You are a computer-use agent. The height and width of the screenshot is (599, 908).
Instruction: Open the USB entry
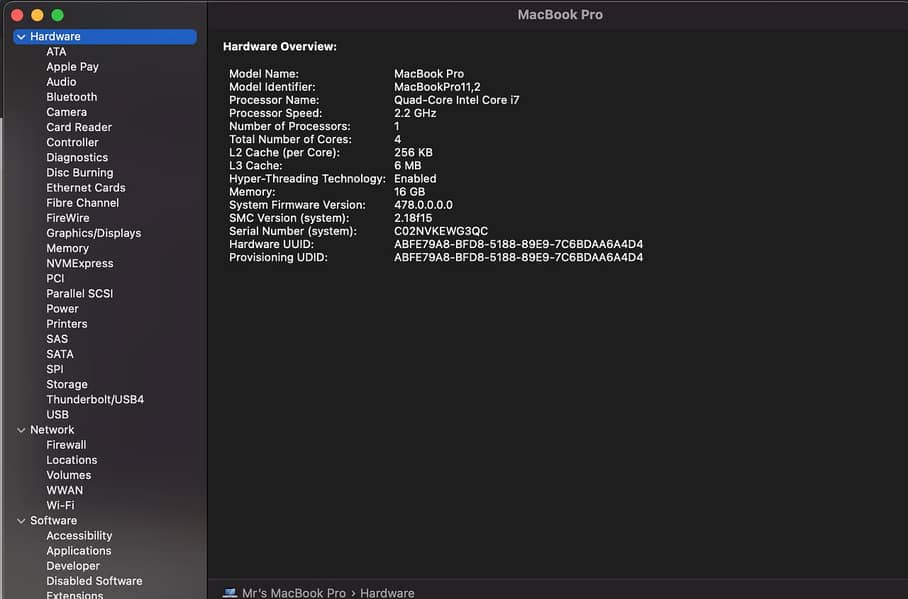pos(57,414)
